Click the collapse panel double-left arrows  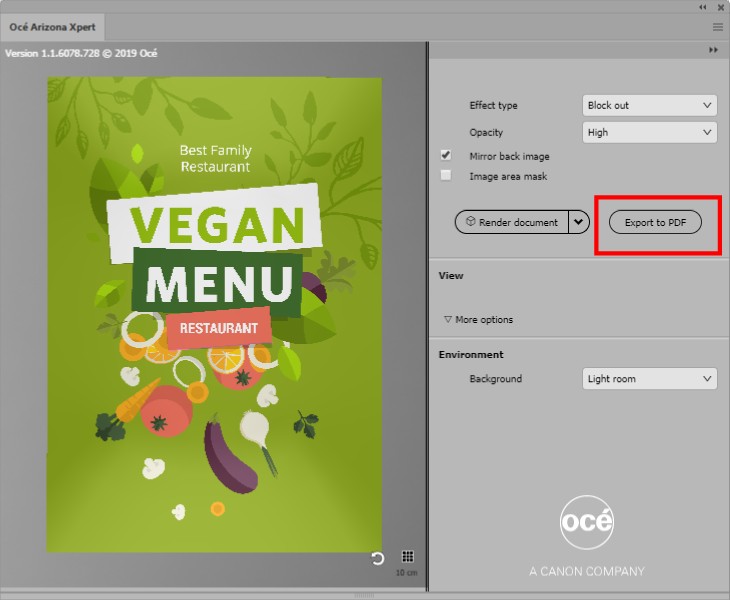point(703,7)
